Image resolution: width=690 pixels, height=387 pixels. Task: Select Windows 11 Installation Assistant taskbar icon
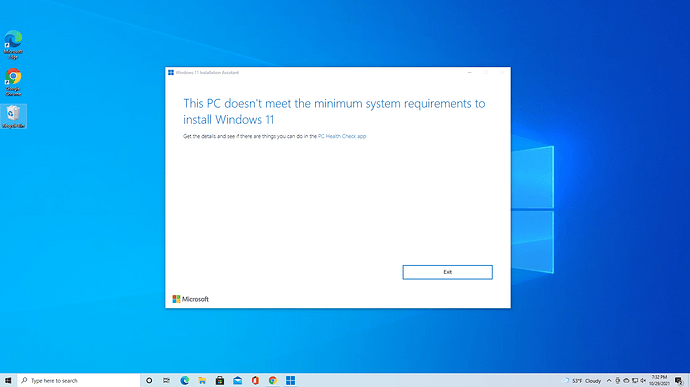tap(290, 380)
